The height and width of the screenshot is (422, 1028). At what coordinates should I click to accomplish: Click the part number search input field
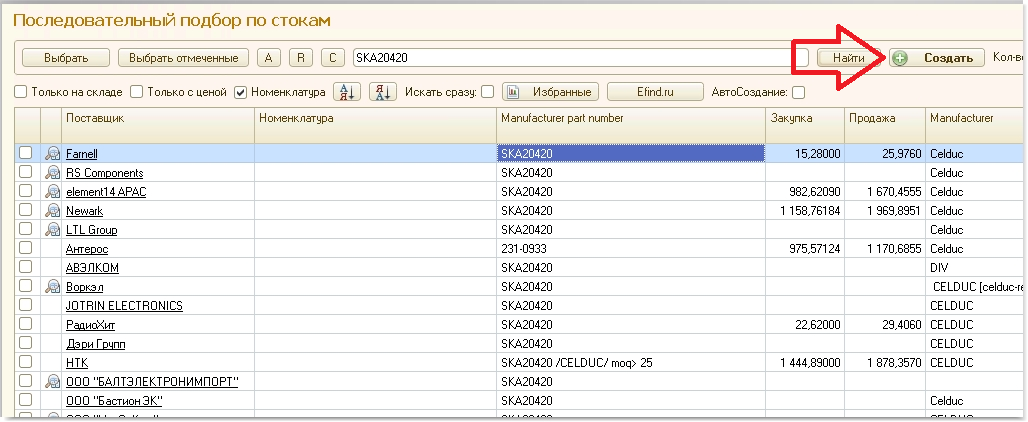pos(580,58)
